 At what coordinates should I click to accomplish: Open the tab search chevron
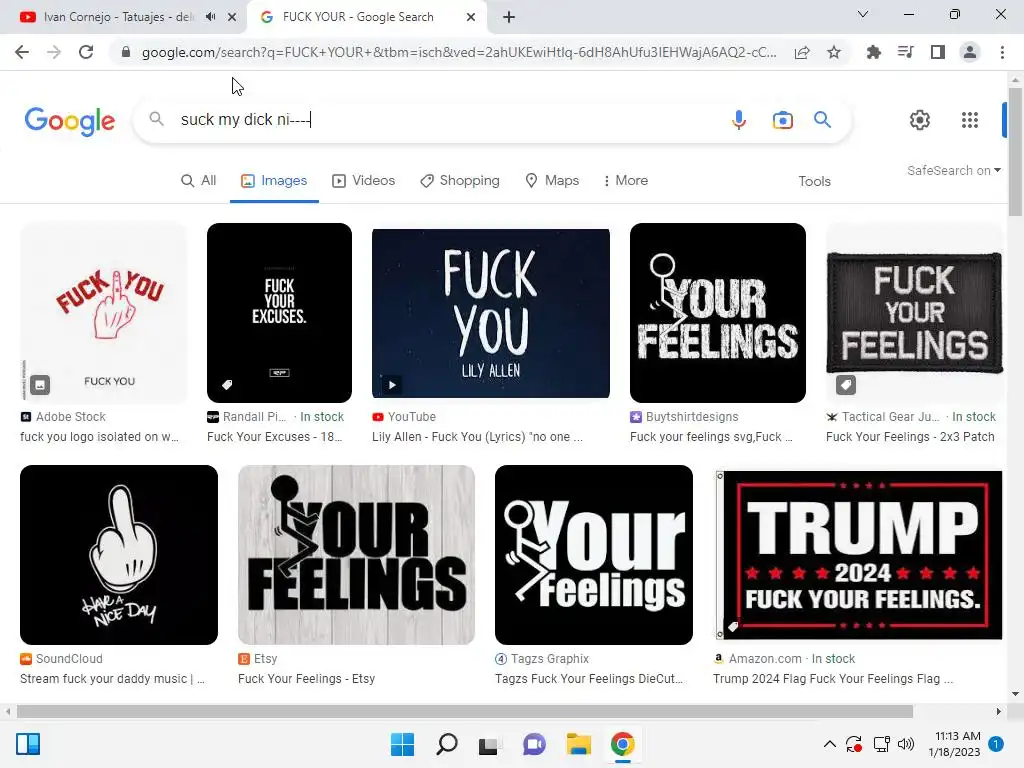[x=863, y=14]
